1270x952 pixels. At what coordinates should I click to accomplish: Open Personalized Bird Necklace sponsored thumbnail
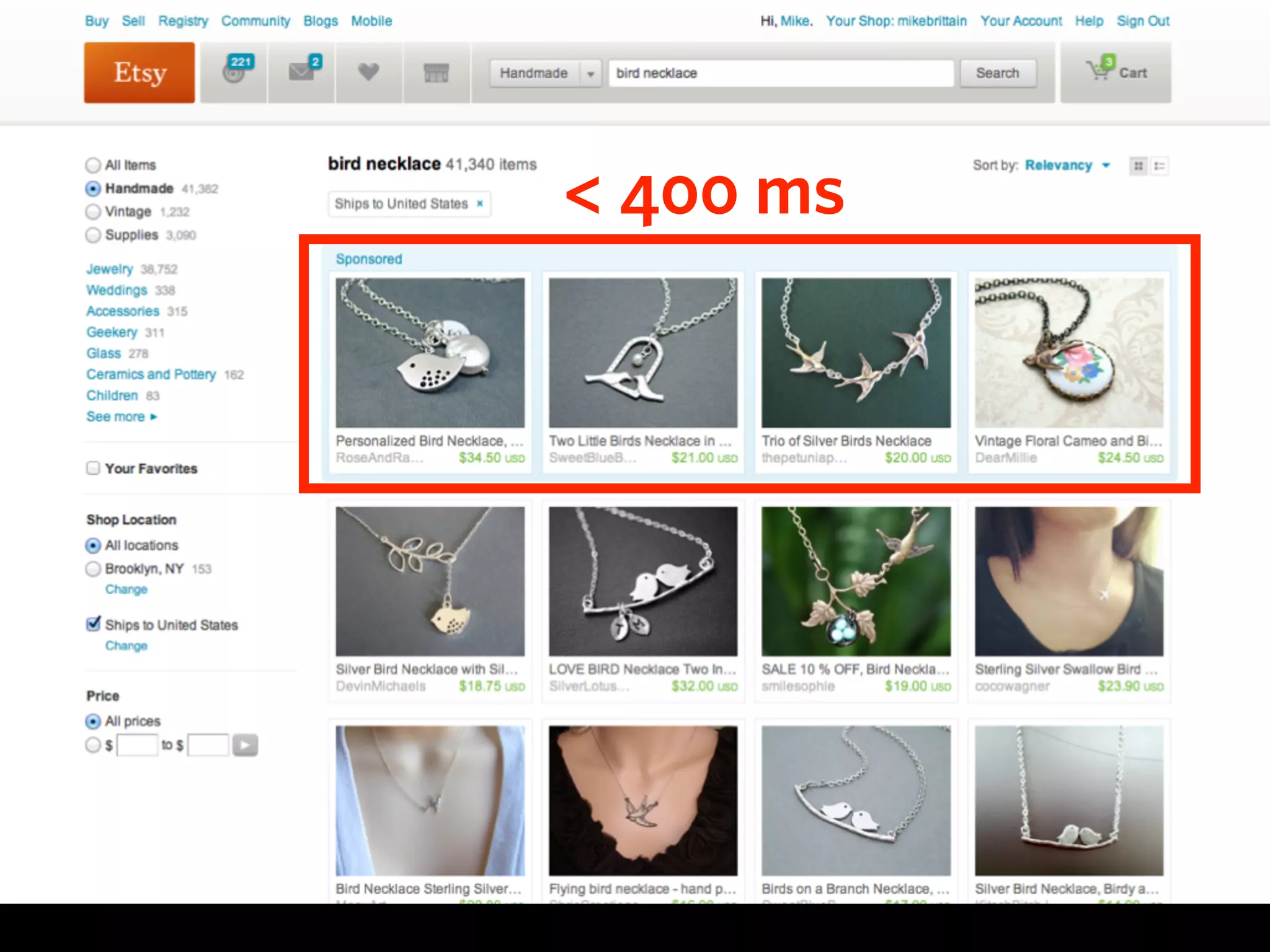430,353
